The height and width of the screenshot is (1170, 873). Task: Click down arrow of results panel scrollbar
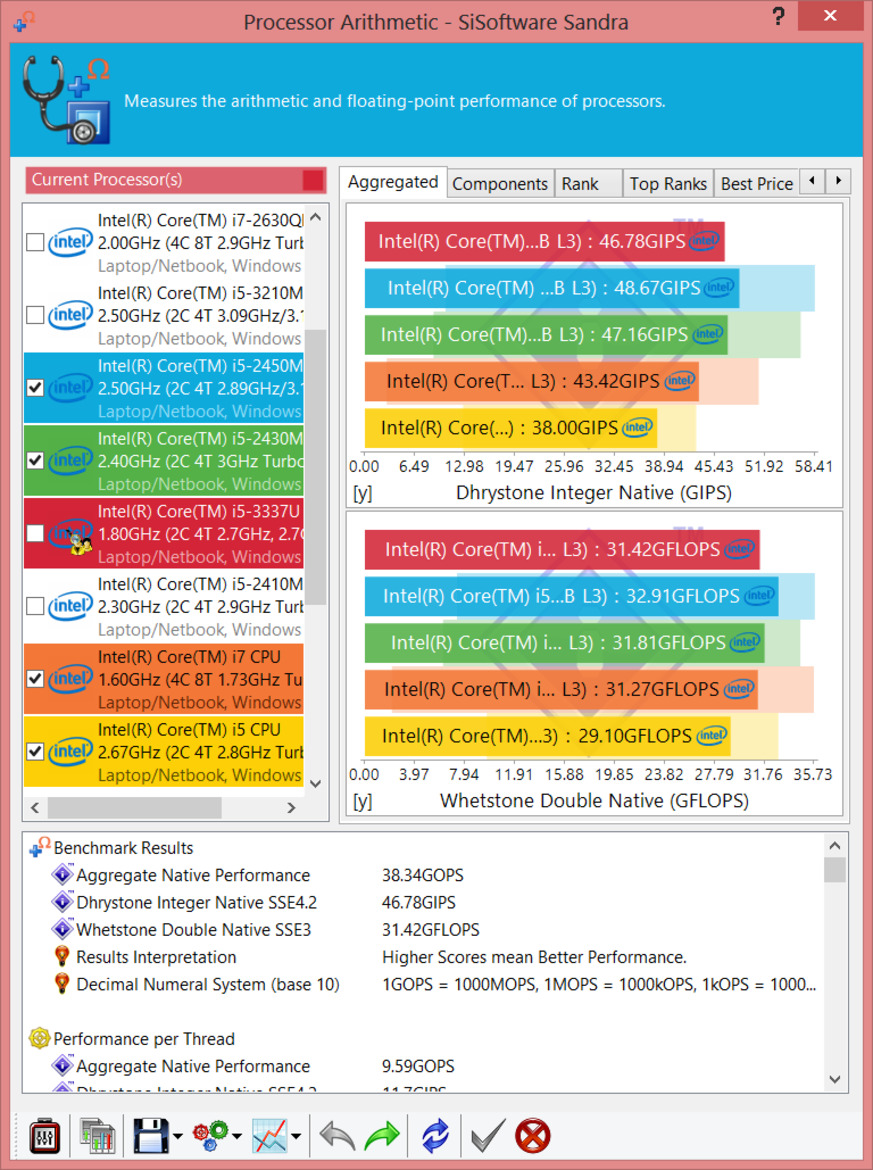(835, 1079)
